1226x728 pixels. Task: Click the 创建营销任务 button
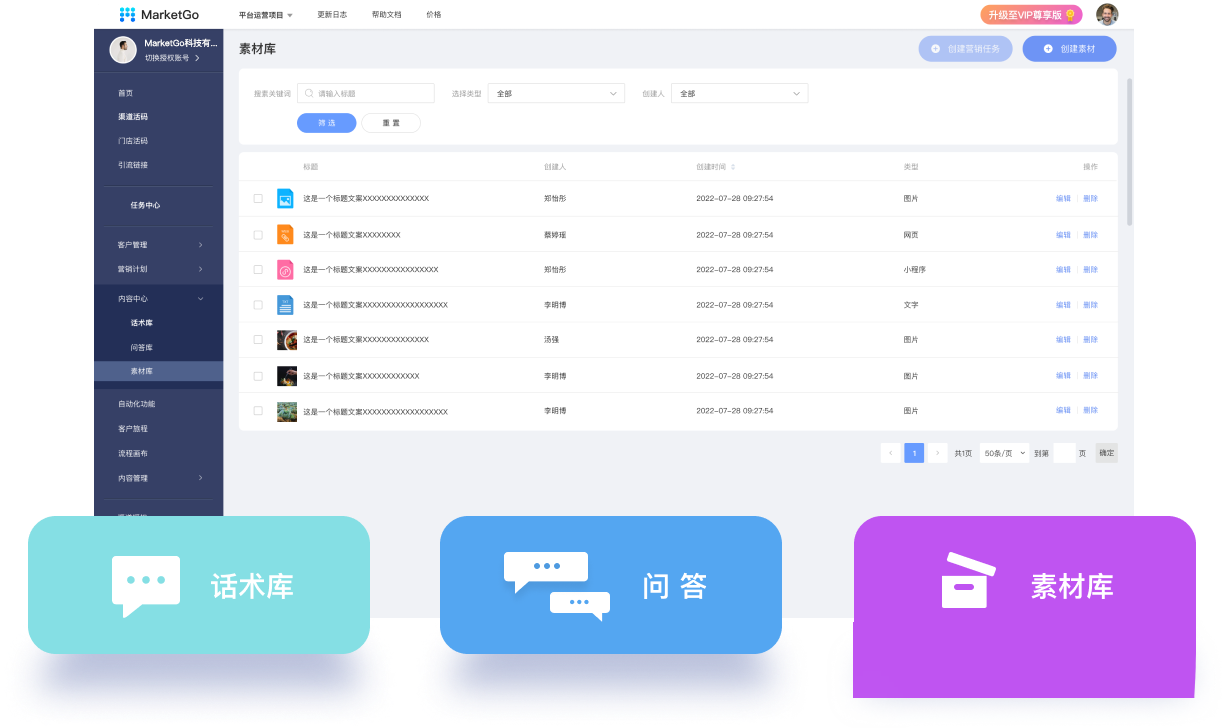coord(966,49)
